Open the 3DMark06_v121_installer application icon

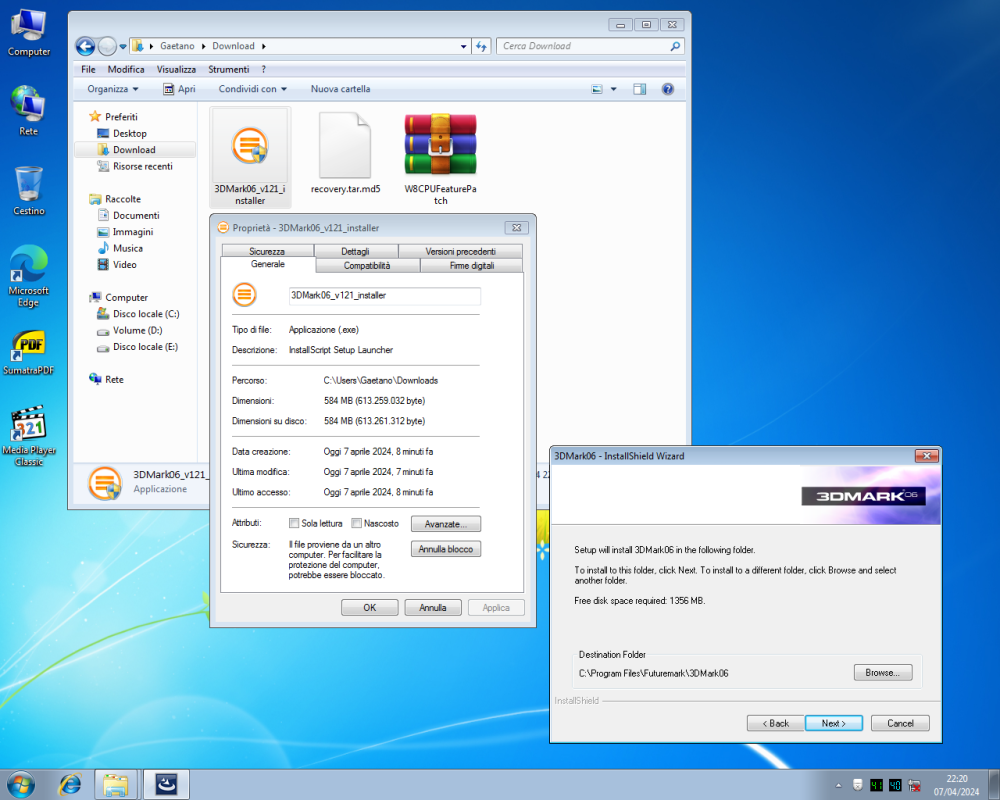point(248,145)
